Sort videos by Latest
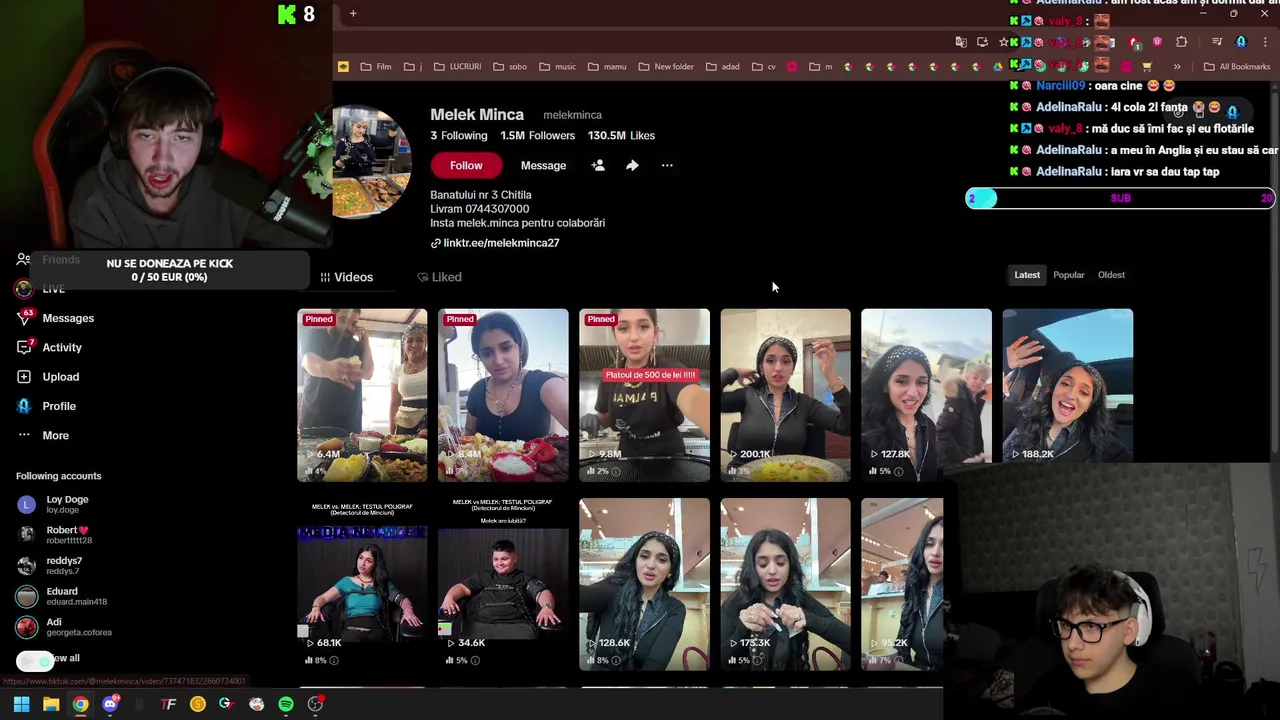This screenshot has width=1280, height=720. coord(1027,275)
